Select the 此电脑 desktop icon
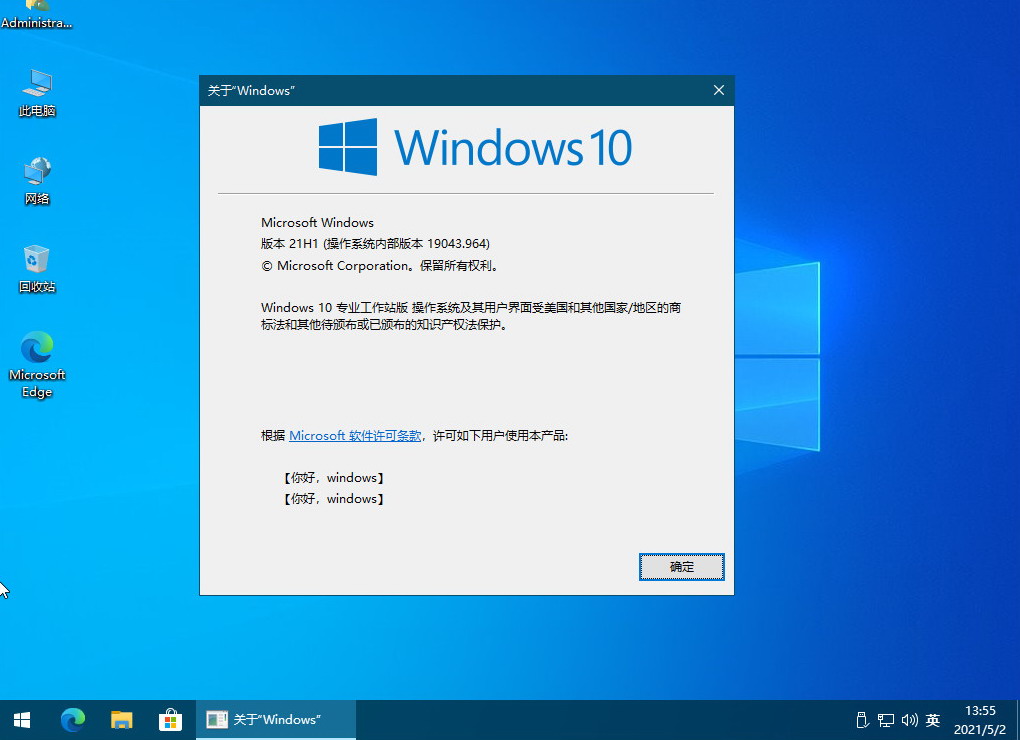Viewport: 1020px width, 740px height. click(37, 93)
